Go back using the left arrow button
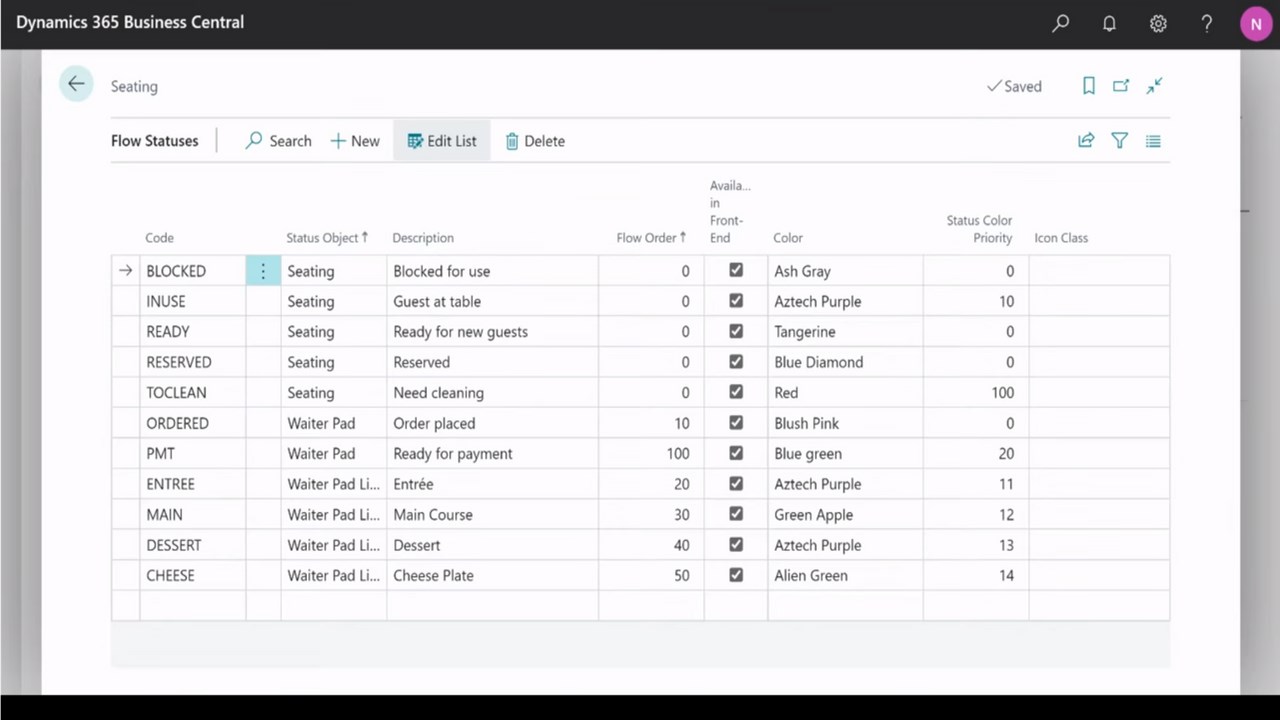This screenshot has width=1280, height=720. 76,85
